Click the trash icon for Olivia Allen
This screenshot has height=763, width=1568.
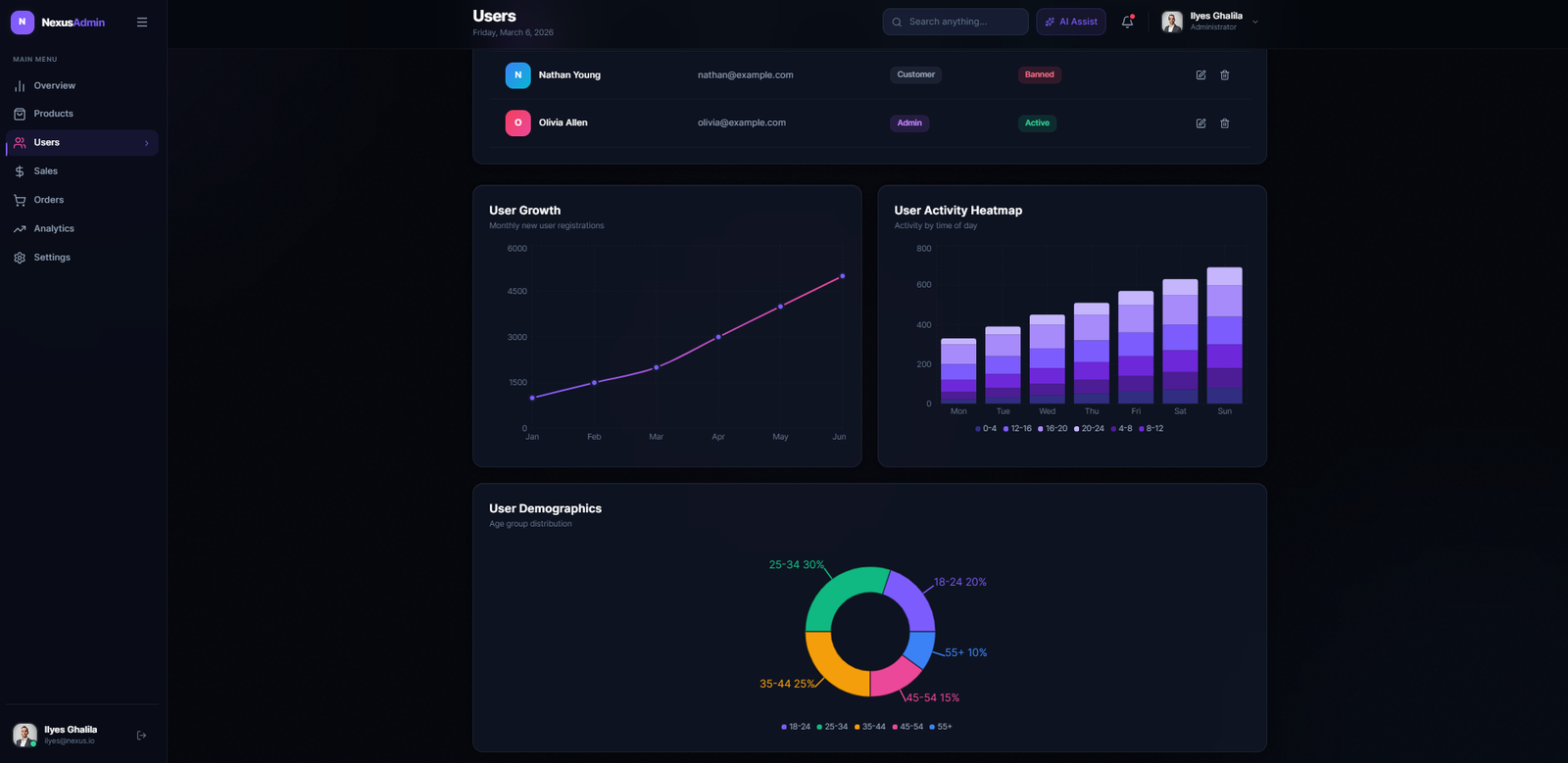click(1224, 123)
